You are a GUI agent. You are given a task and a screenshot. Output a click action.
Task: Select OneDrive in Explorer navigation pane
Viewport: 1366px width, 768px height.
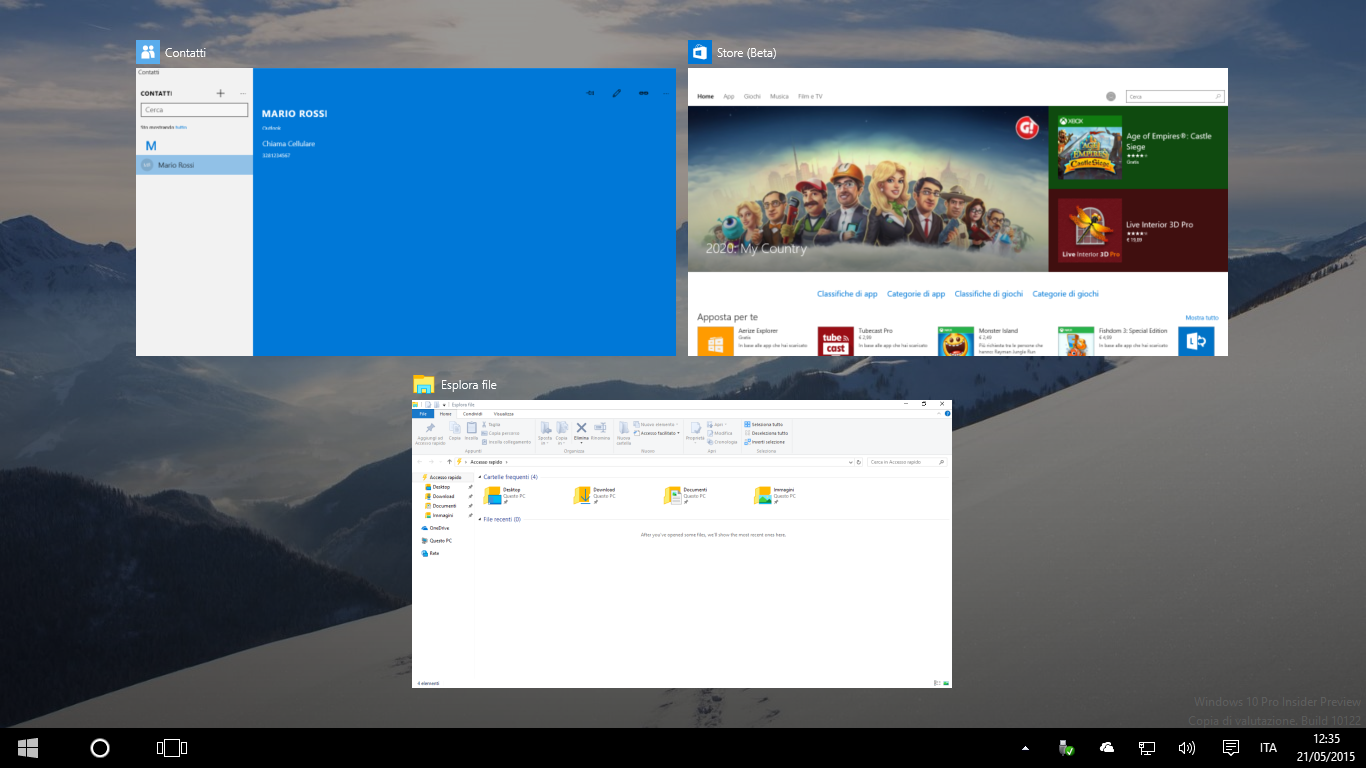click(436, 528)
